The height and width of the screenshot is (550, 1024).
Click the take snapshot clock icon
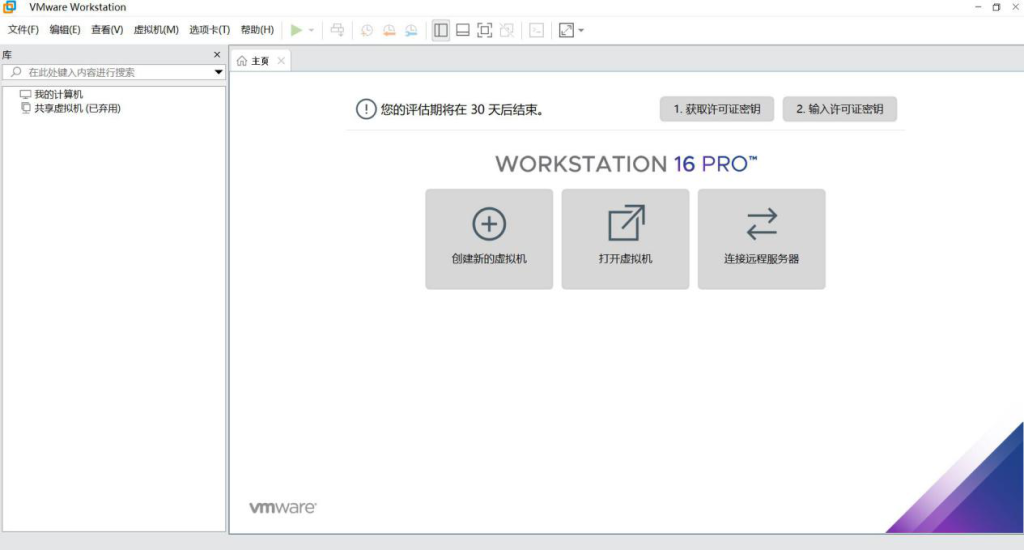pos(367,30)
